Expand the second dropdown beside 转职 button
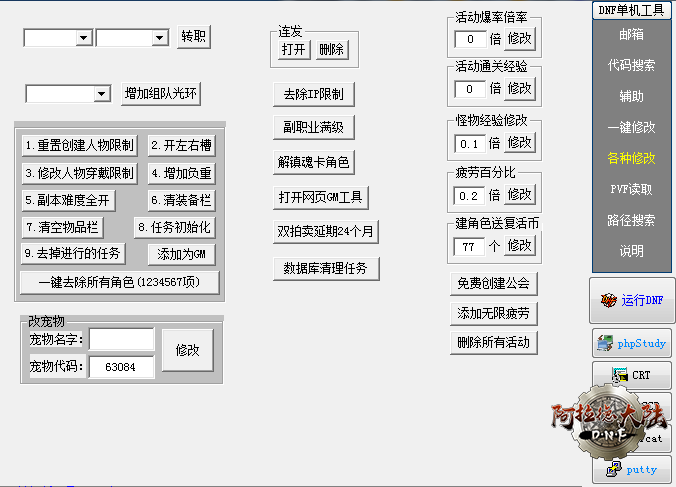Viewport: 676px width, 487px height. click(x=159, y=38)
